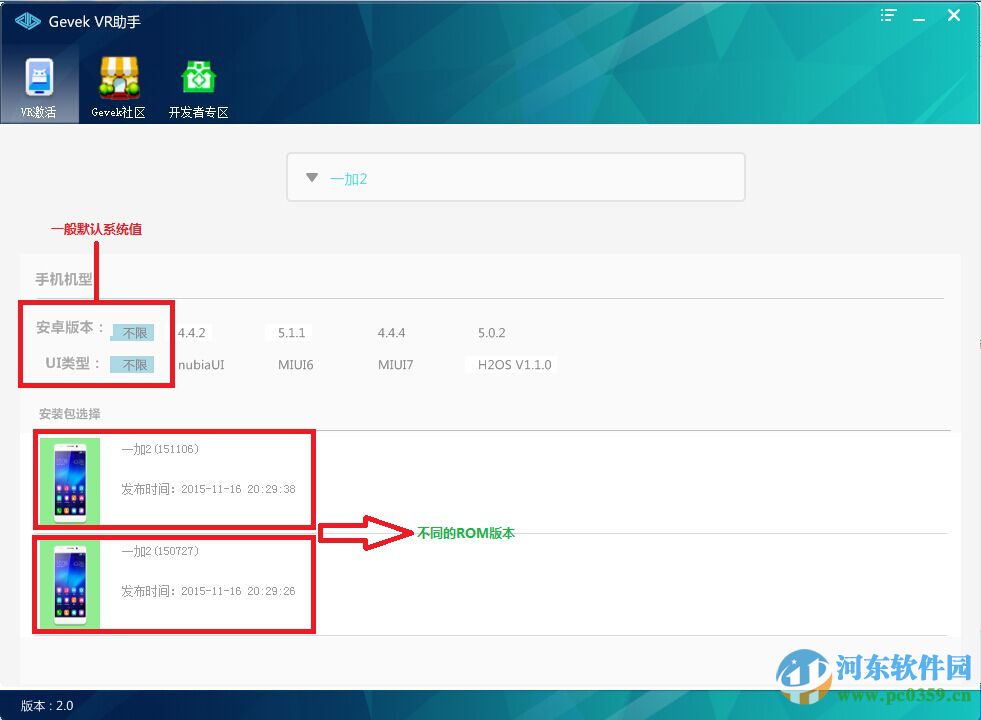
Task: Click the dropdown arrow beside 一加2
Action: coord(311,177)
